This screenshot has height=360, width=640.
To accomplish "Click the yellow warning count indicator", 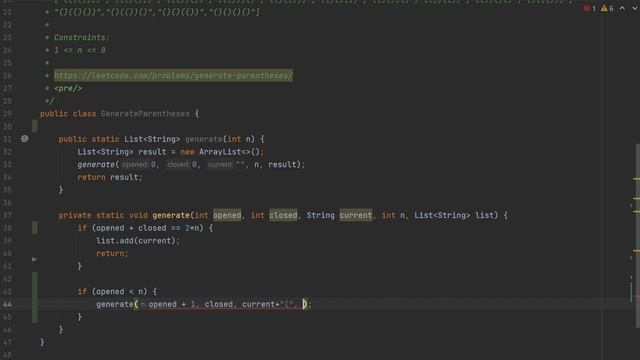I will coord(607,8).
